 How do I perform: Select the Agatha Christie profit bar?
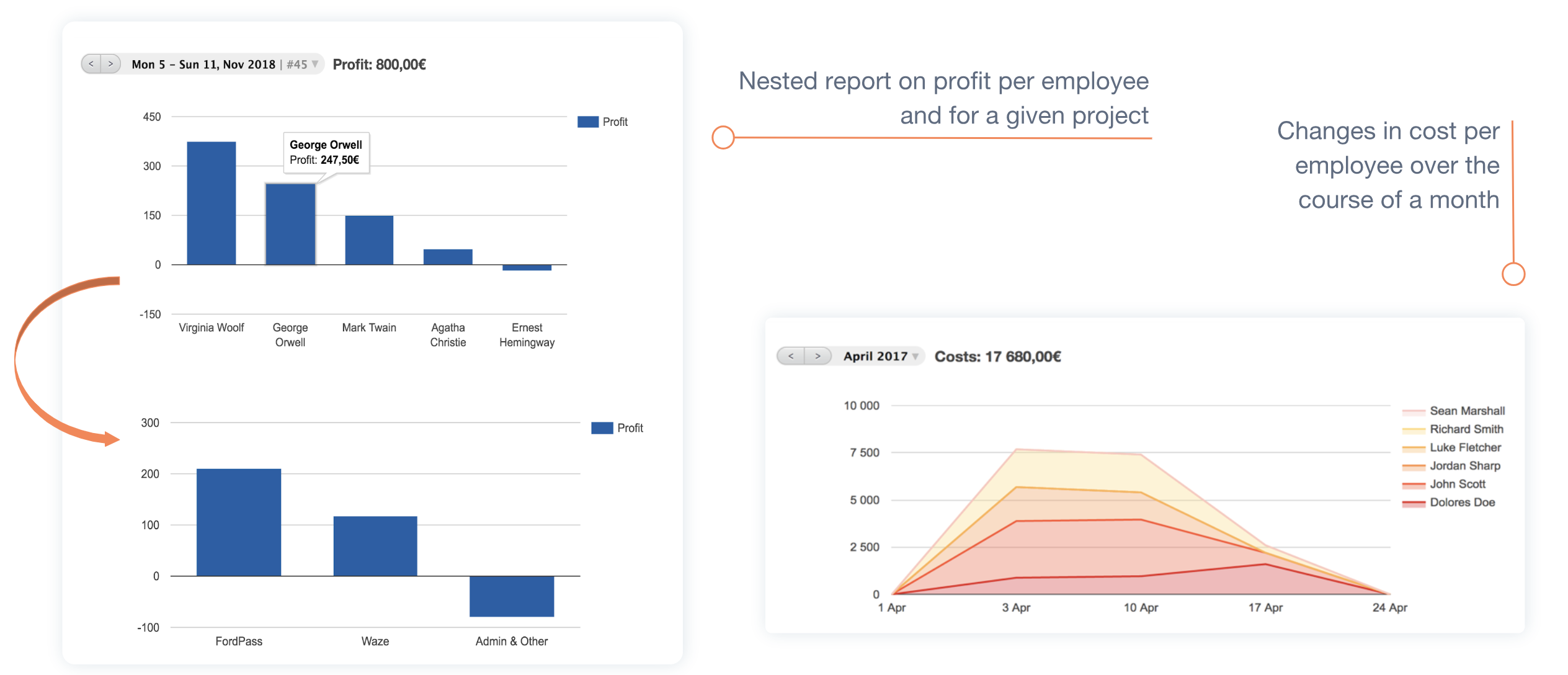pos(448,257)
